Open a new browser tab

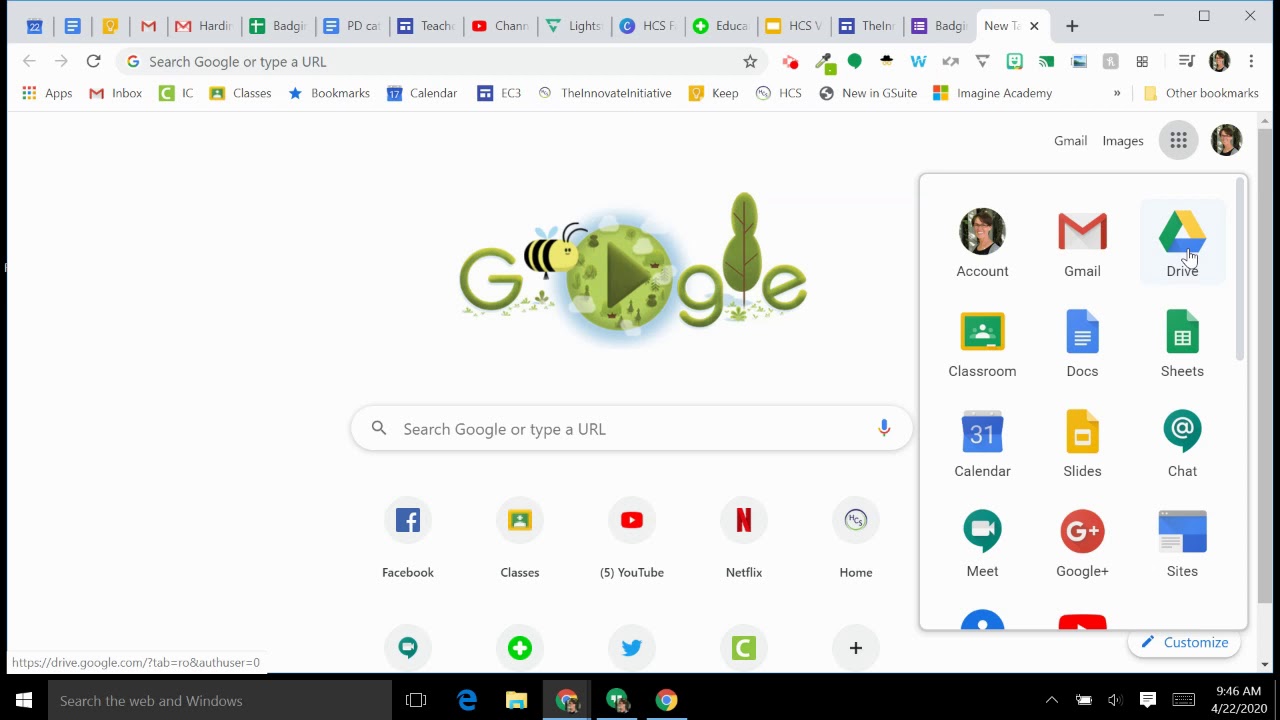1072,26
